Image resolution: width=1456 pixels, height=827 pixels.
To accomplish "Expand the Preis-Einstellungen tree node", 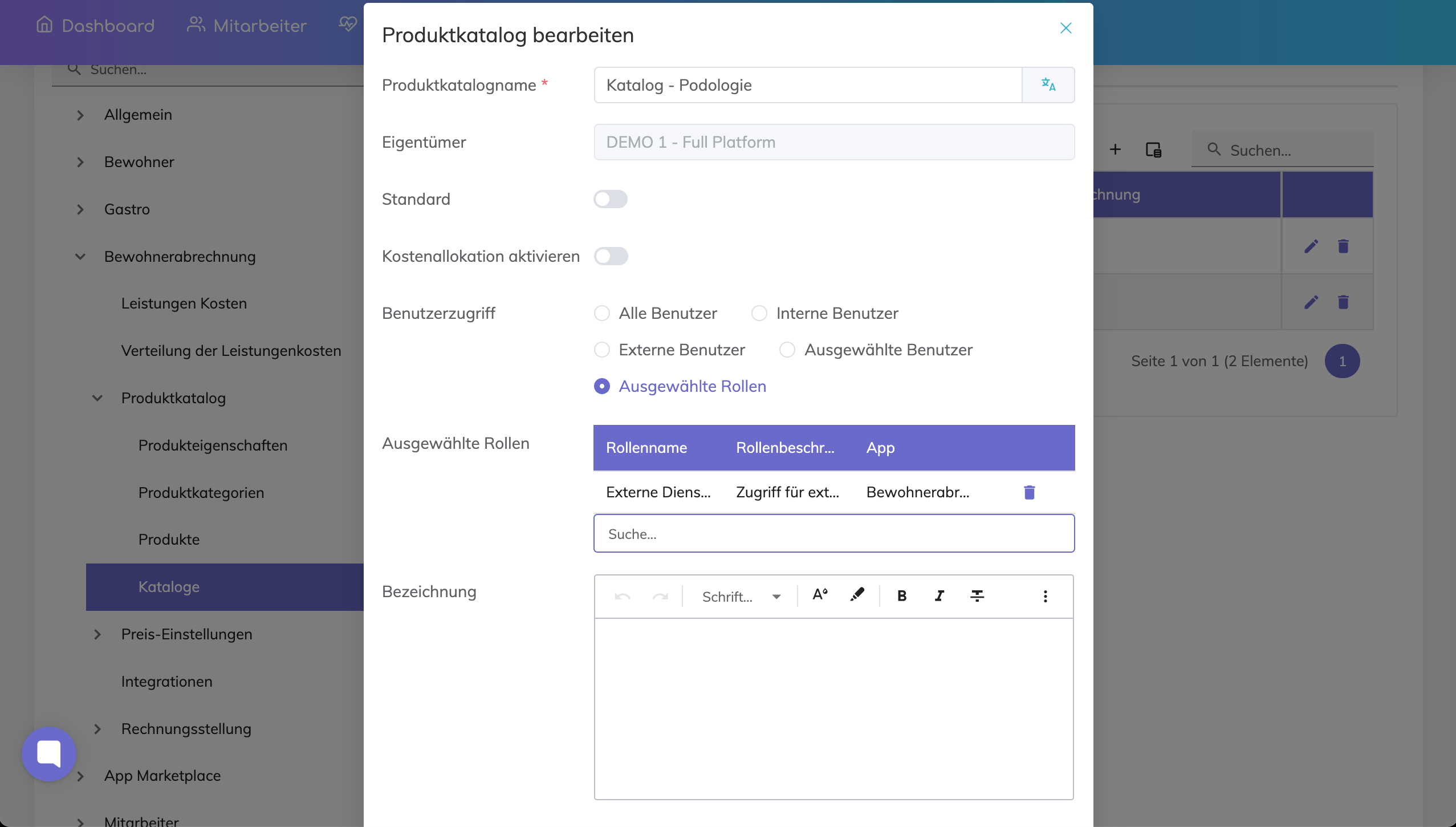I will (97, 634).
